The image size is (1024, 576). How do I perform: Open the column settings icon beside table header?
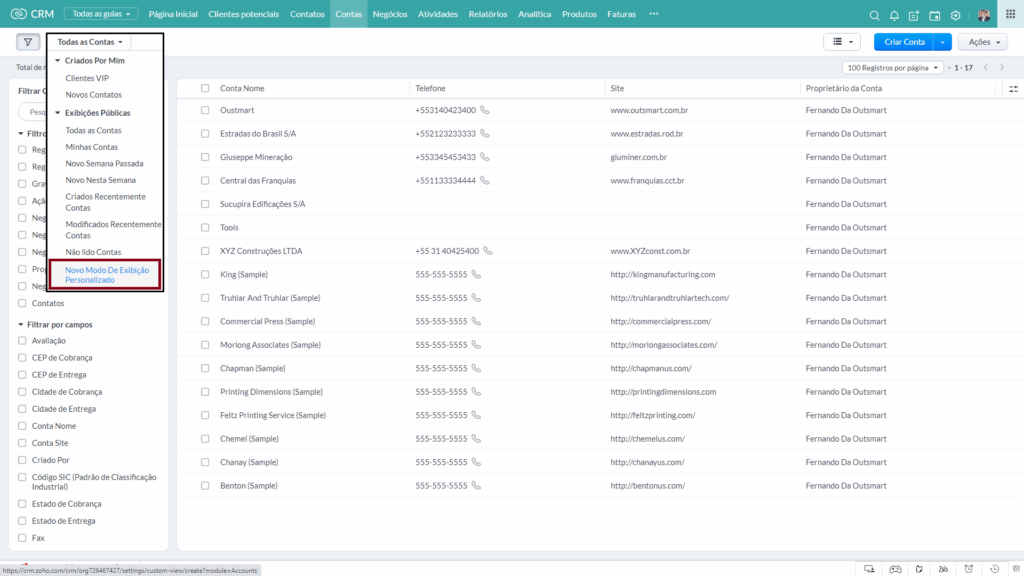1013,89
